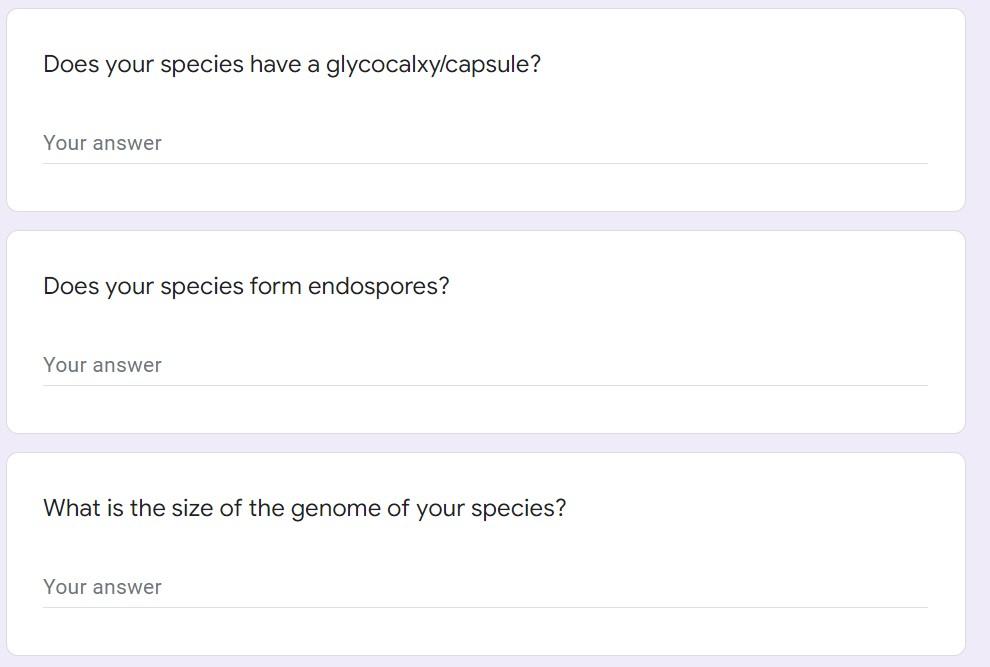Click the underline of the genome answer field
The image size is (990, 667).
pos(485,607)
